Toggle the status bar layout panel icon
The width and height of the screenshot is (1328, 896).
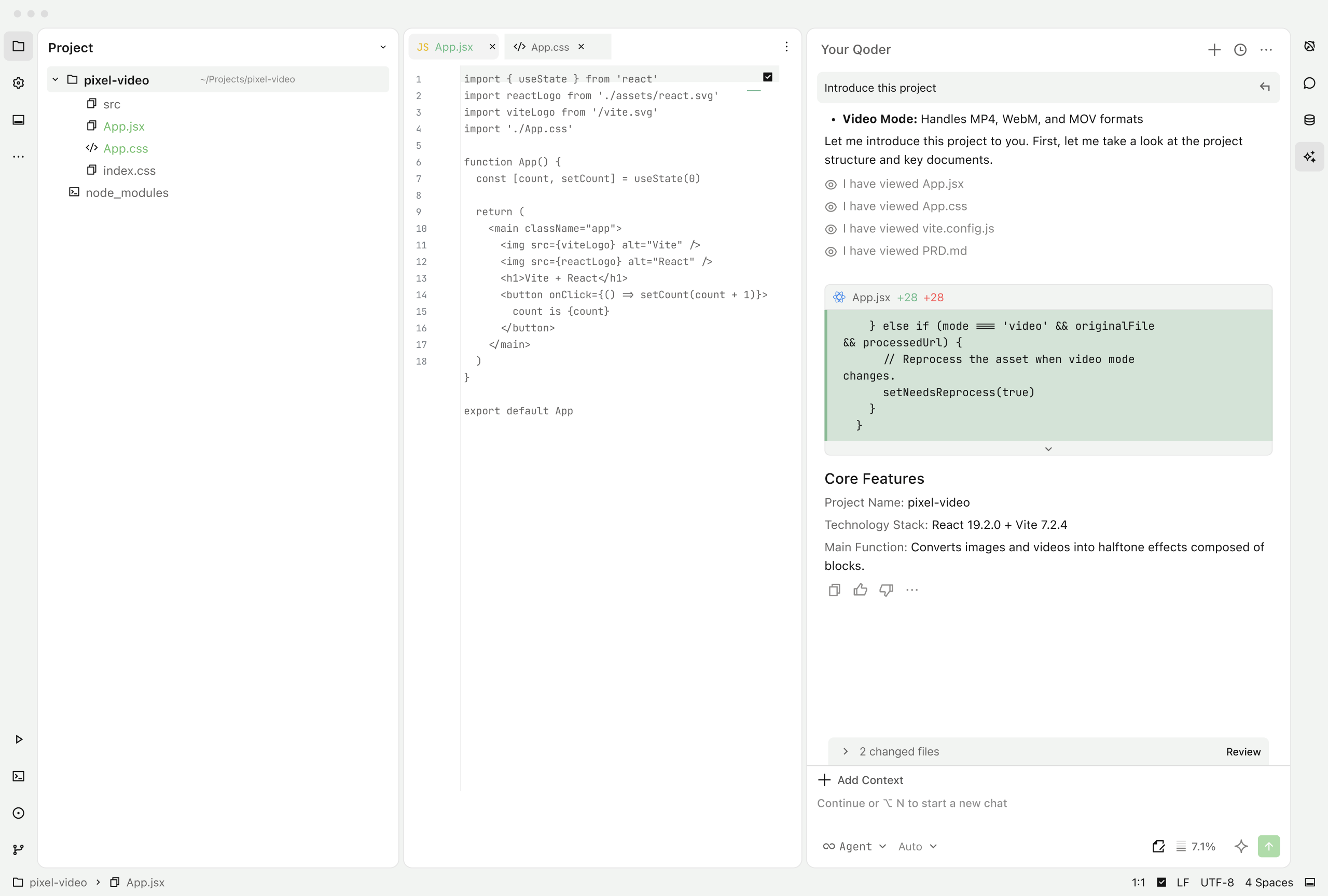pyautogui.click(x=1310, y=883)
